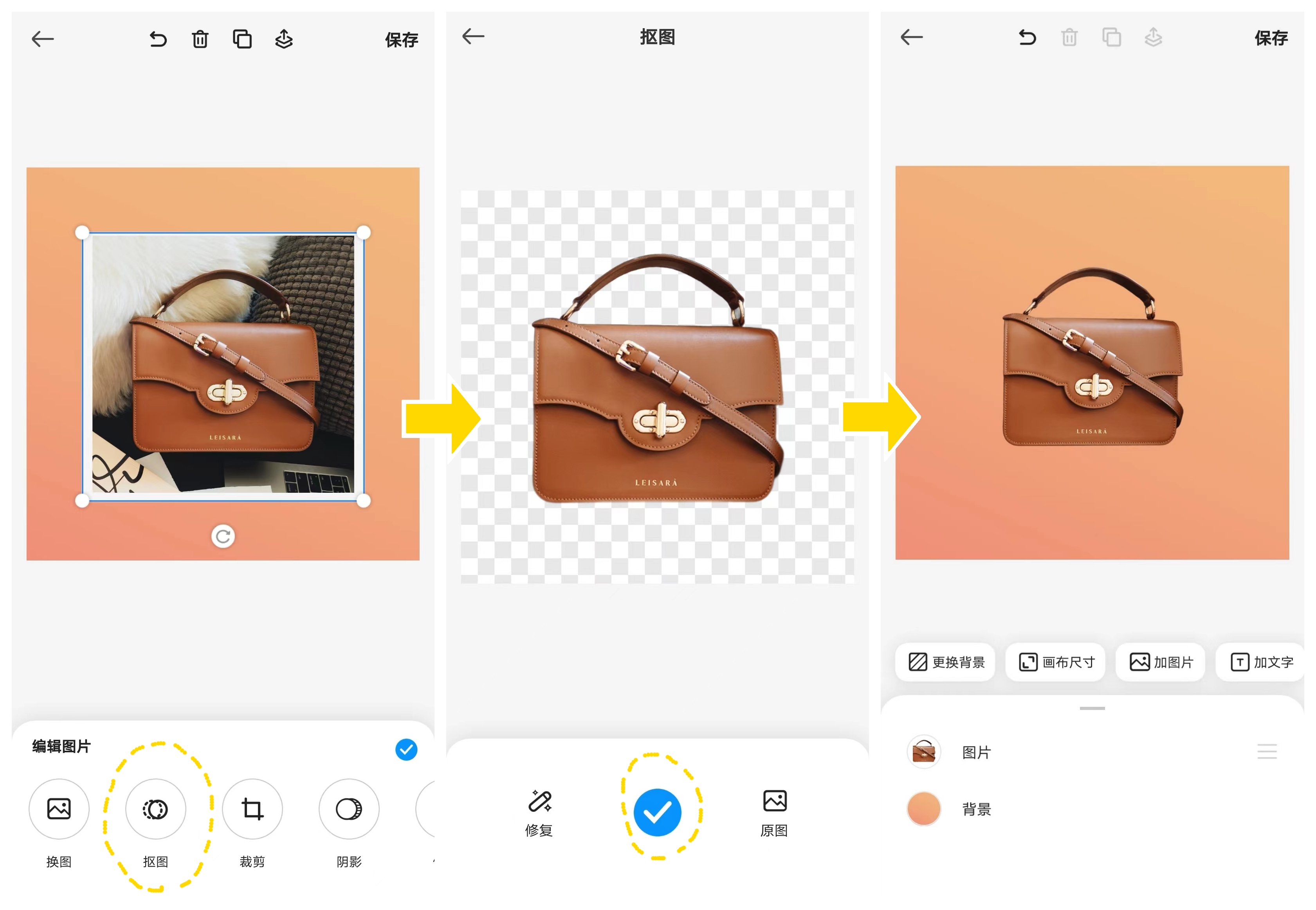Screen dimensions: 1316x910
Task: Tap layer stack icon in left editor
Action: [283, 40]
